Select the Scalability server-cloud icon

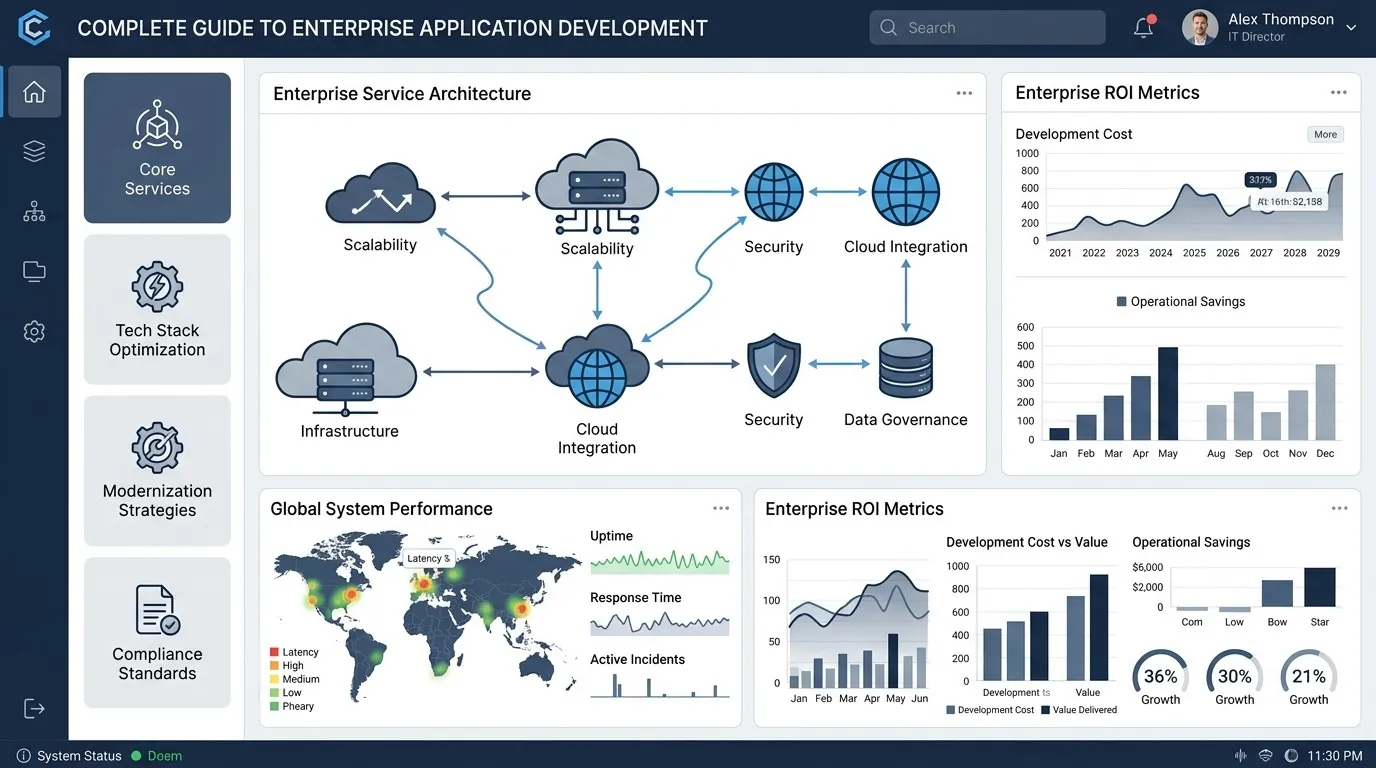pos(597,186)
